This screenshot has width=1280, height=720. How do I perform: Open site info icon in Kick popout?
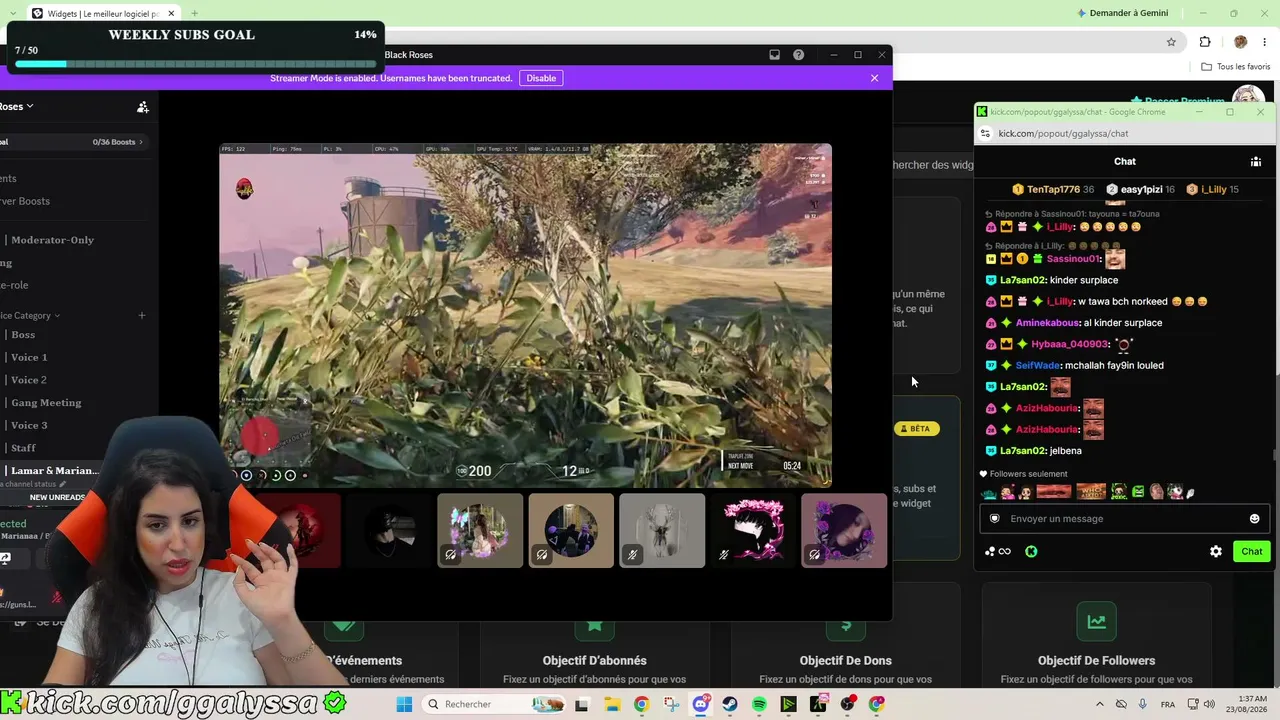pyautogui.click(x=985, y=134)
